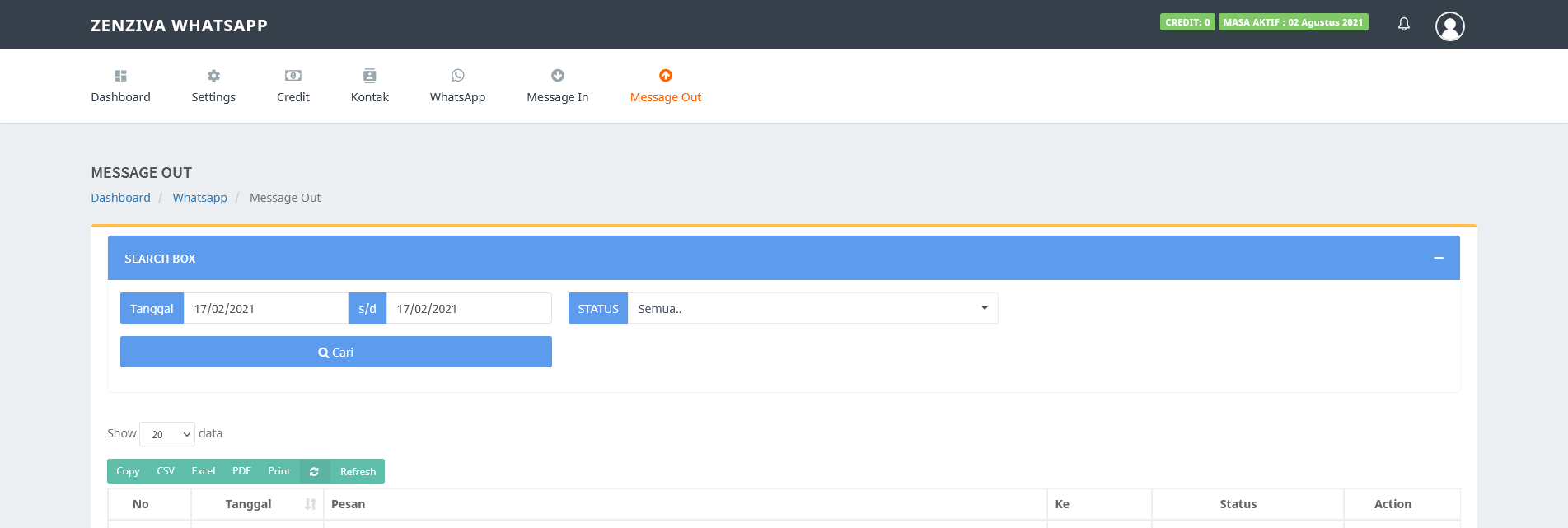This screenshot has height=528, width=1568.
Task: Click the Credit money icon
Action: 293,76
